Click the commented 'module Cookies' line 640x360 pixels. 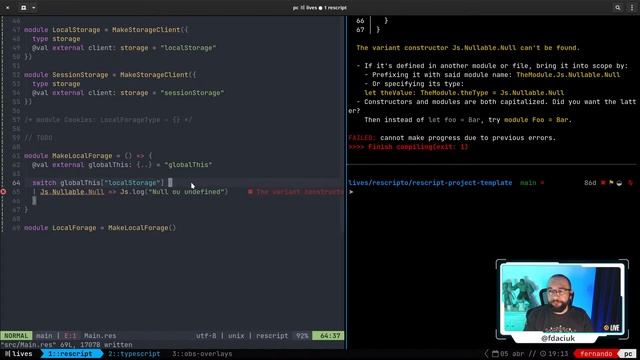click(x=108, y=120)
